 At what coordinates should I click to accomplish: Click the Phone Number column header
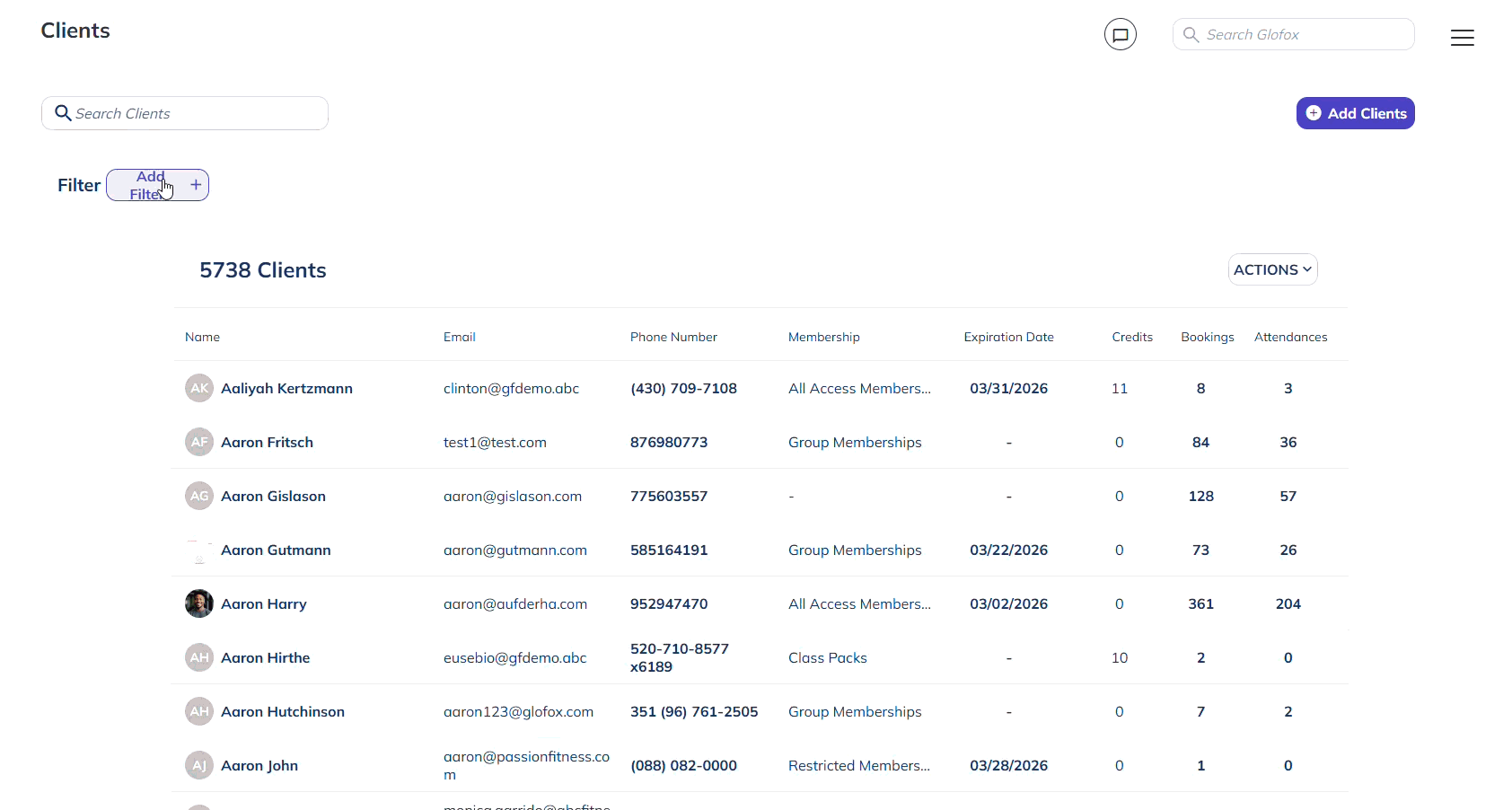point(673,337)
